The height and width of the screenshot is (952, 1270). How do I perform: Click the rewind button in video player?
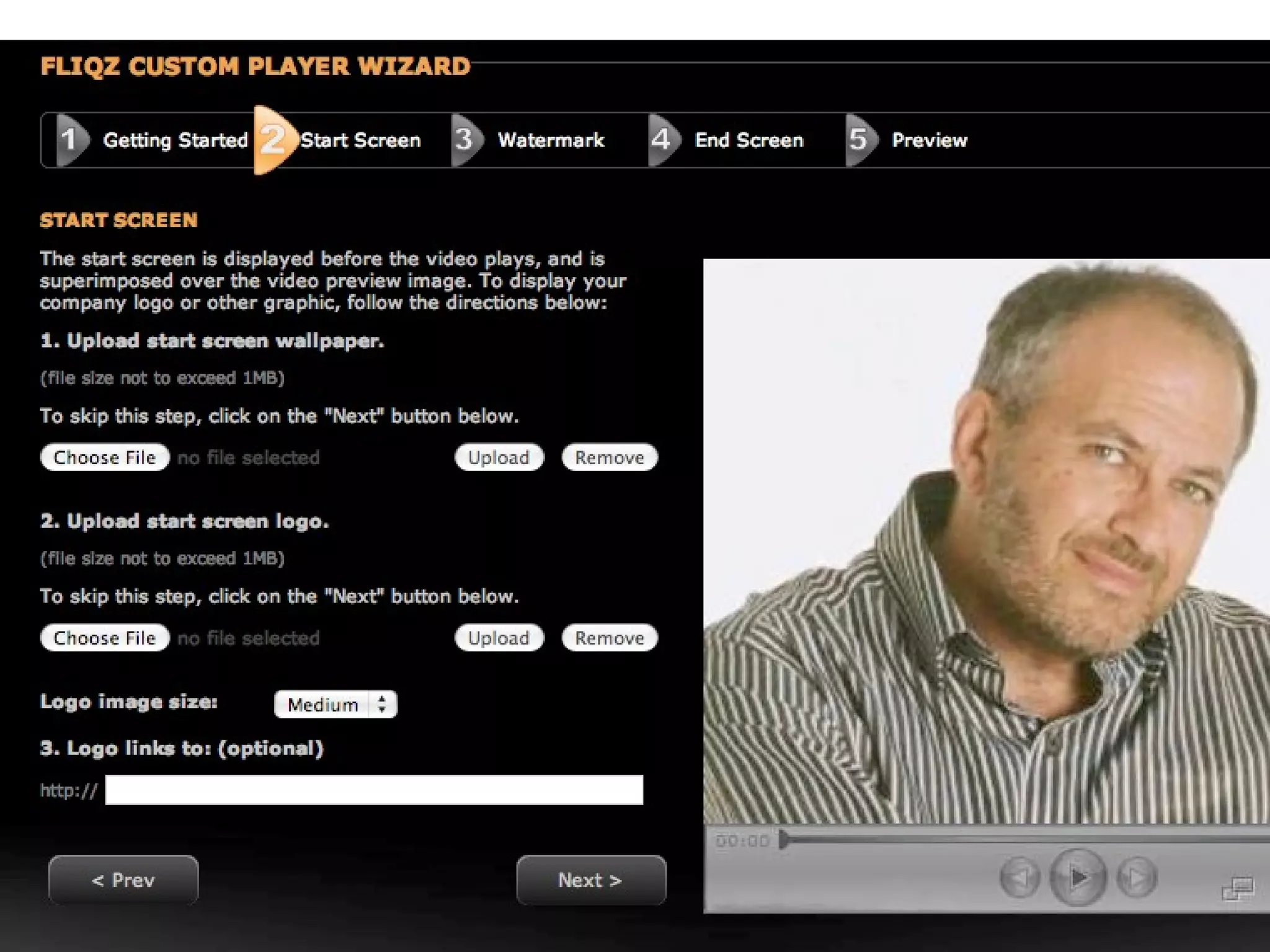pyautogui.click(x=1019, y=877)
